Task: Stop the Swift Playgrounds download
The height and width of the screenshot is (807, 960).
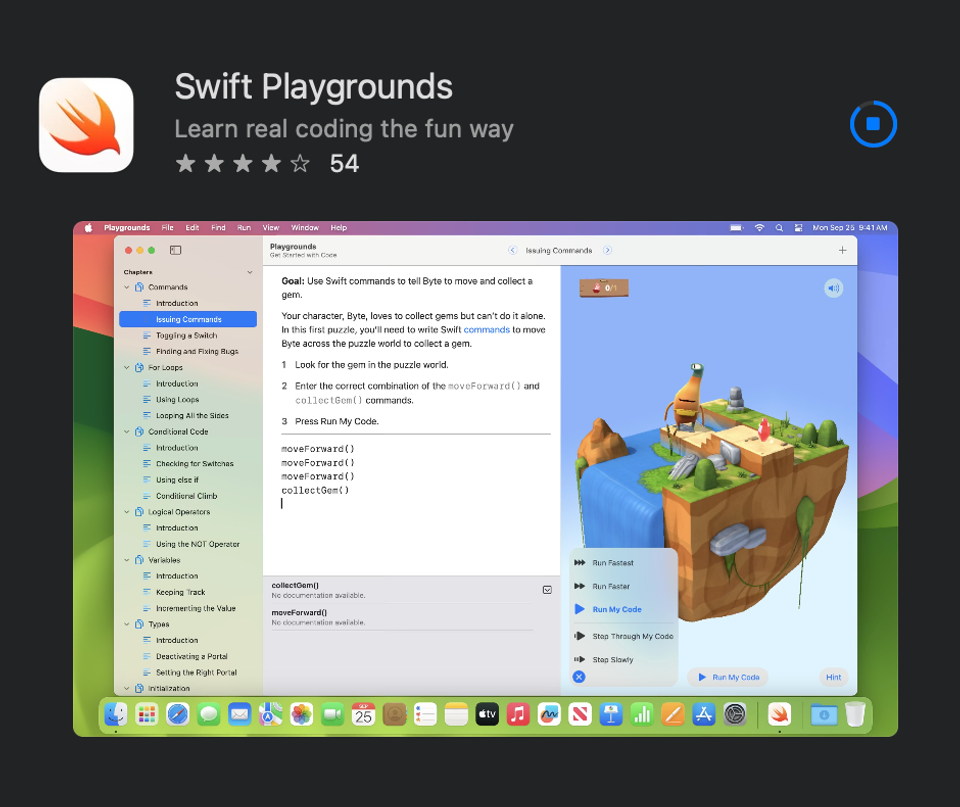Action: pyautogui.click(x=873, y=124)
